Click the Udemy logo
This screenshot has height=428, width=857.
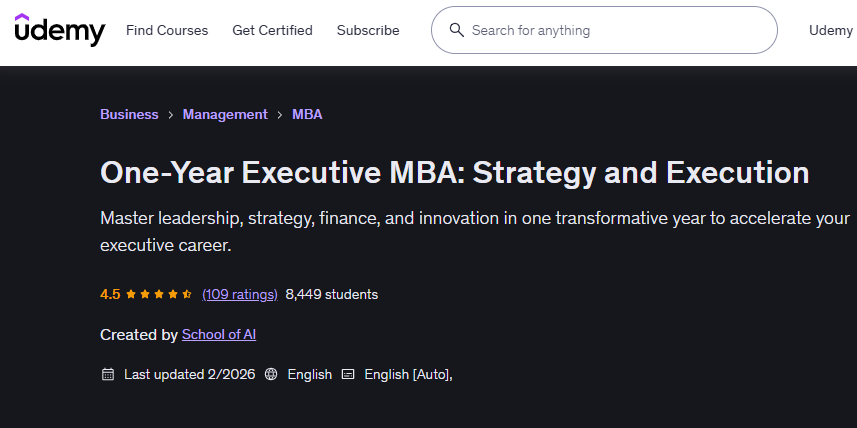pos(59,30)
